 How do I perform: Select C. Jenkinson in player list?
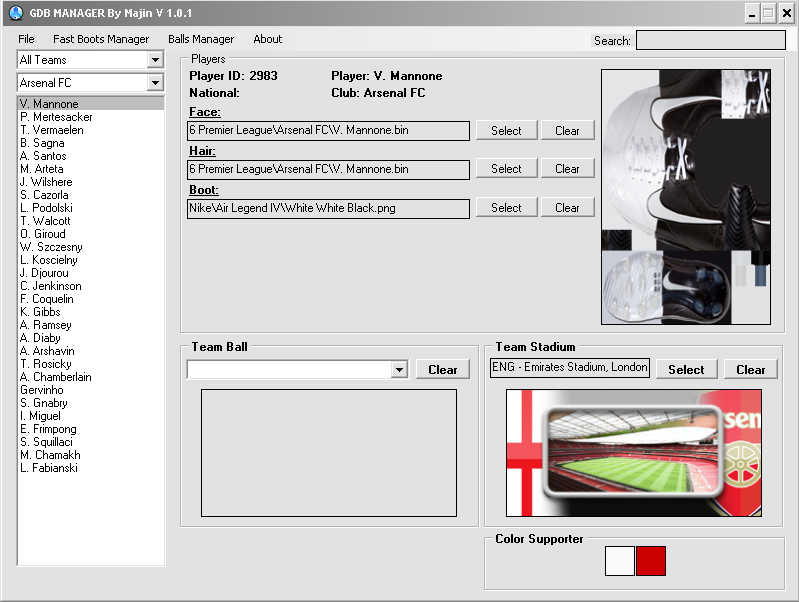[91, 285]
